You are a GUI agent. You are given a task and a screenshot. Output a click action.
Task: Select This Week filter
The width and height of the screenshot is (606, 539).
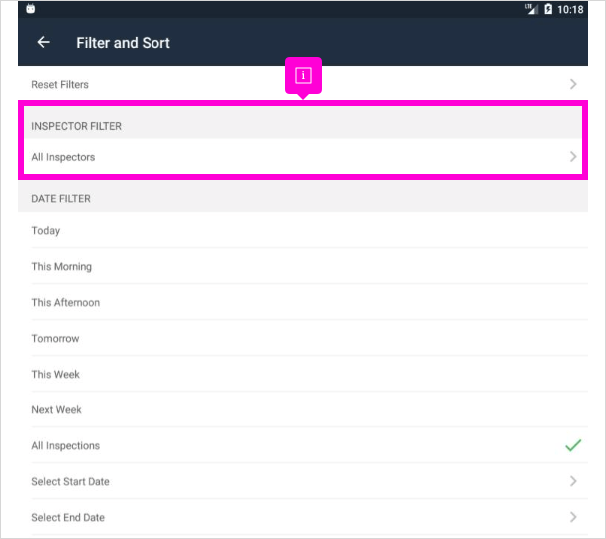click(x=303, y=374)
